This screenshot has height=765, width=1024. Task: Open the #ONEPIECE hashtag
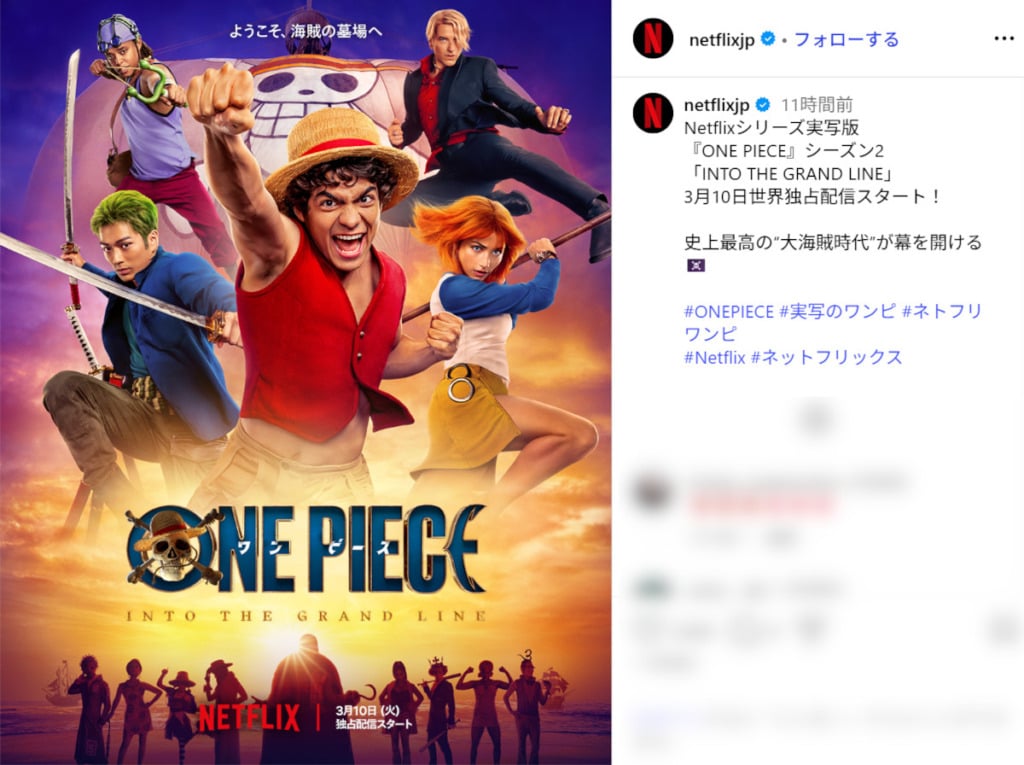click(729, 311)
